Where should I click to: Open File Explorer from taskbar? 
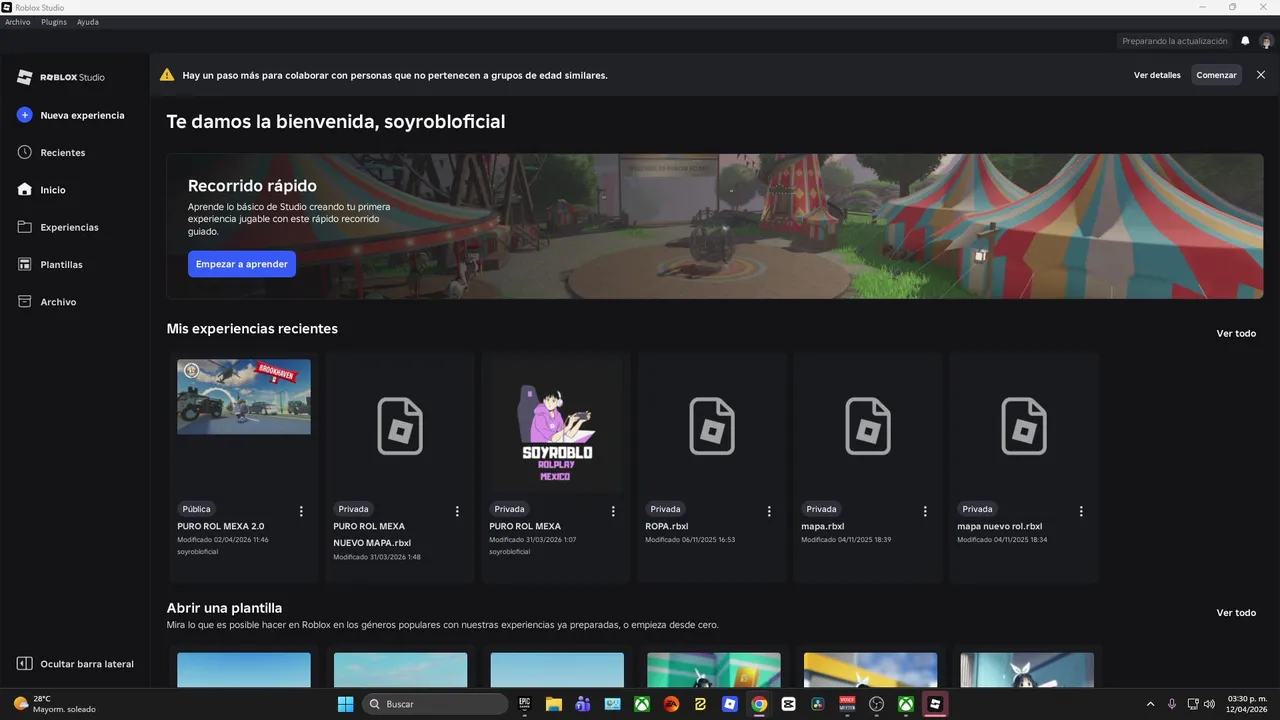[554, 704]
